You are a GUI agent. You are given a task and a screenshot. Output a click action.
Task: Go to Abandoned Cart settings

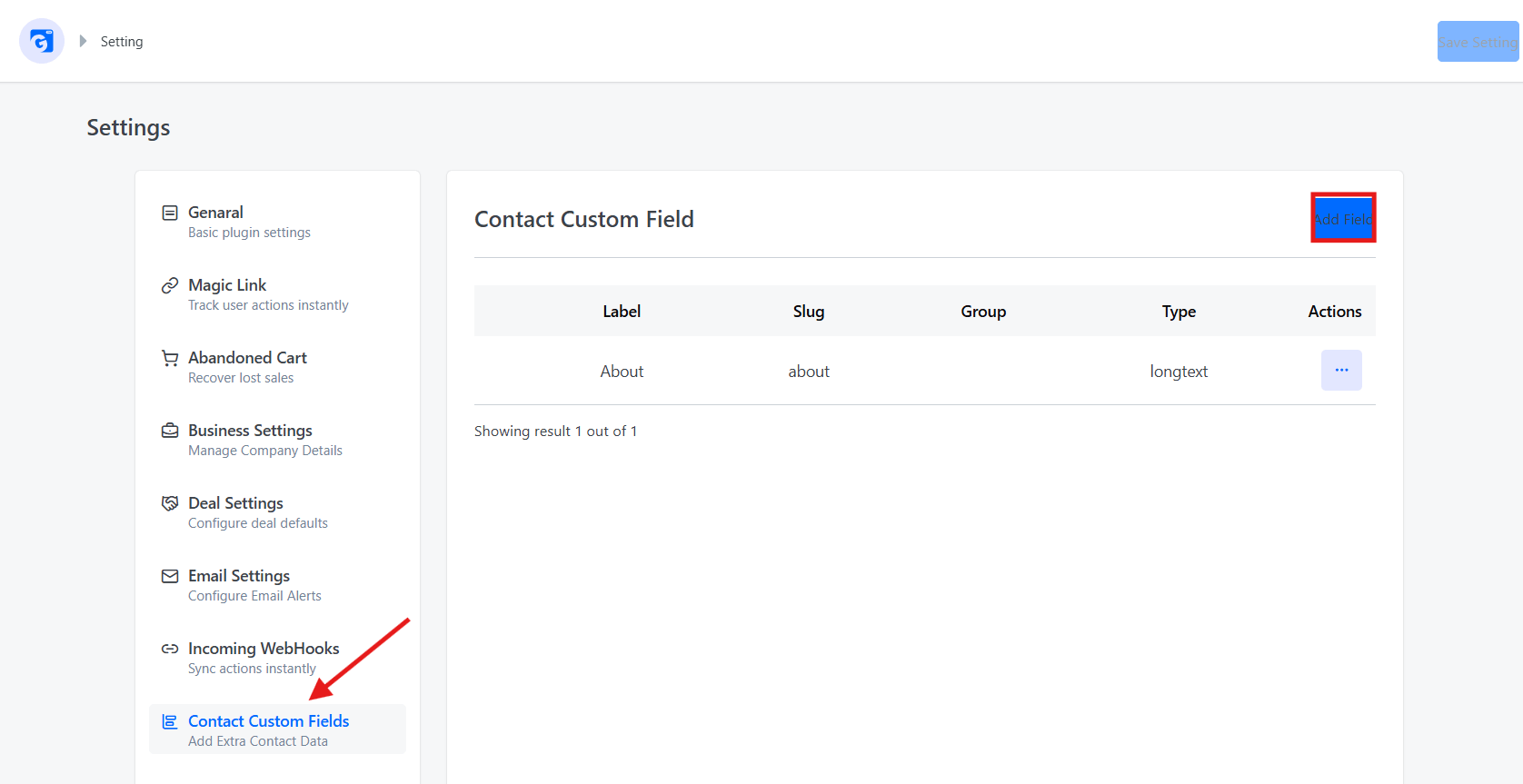[x=277, y=366]
